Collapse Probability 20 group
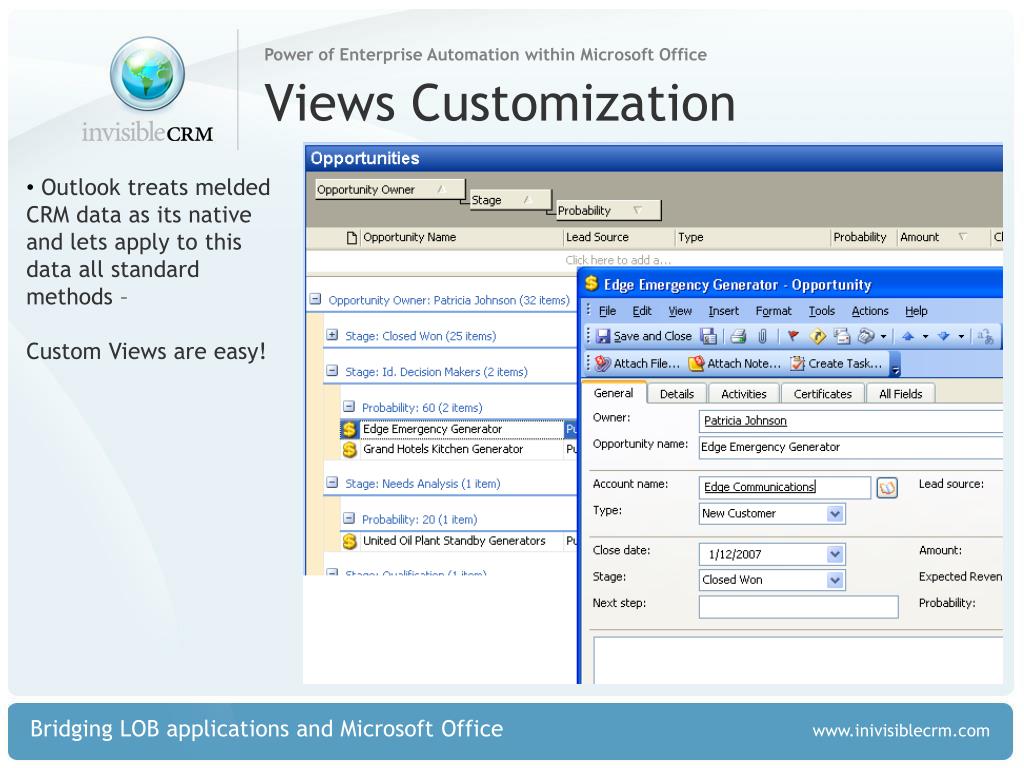The image size is (1024, 768). pyautogui.click(x=349, y=518)
